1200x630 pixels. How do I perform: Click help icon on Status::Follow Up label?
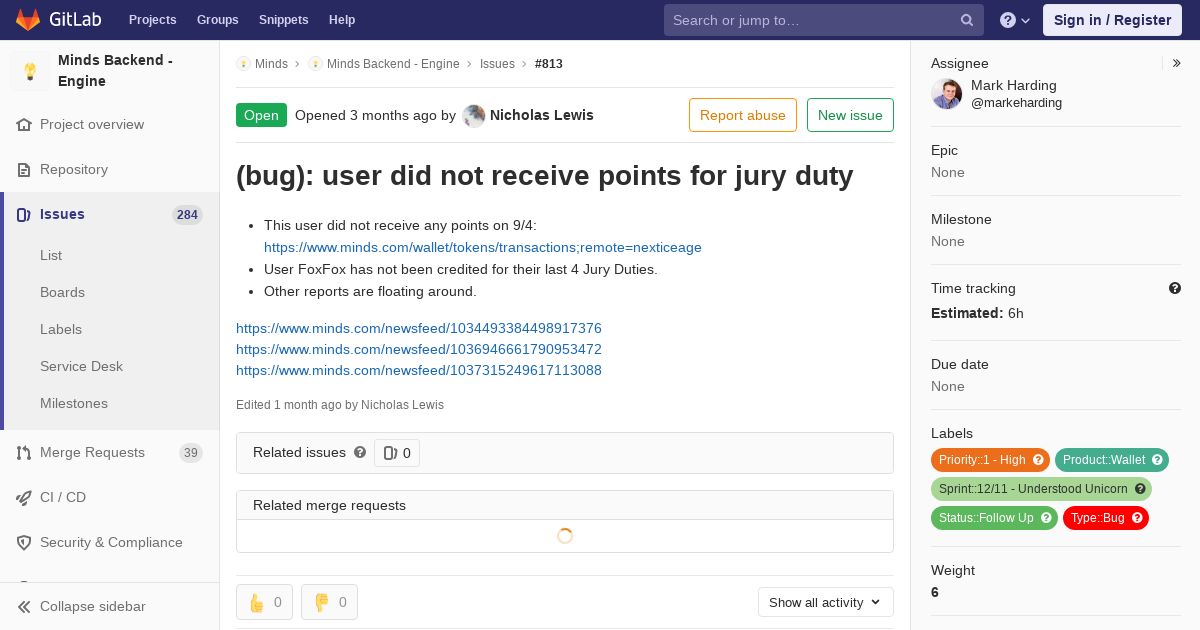coord(1046,518)
